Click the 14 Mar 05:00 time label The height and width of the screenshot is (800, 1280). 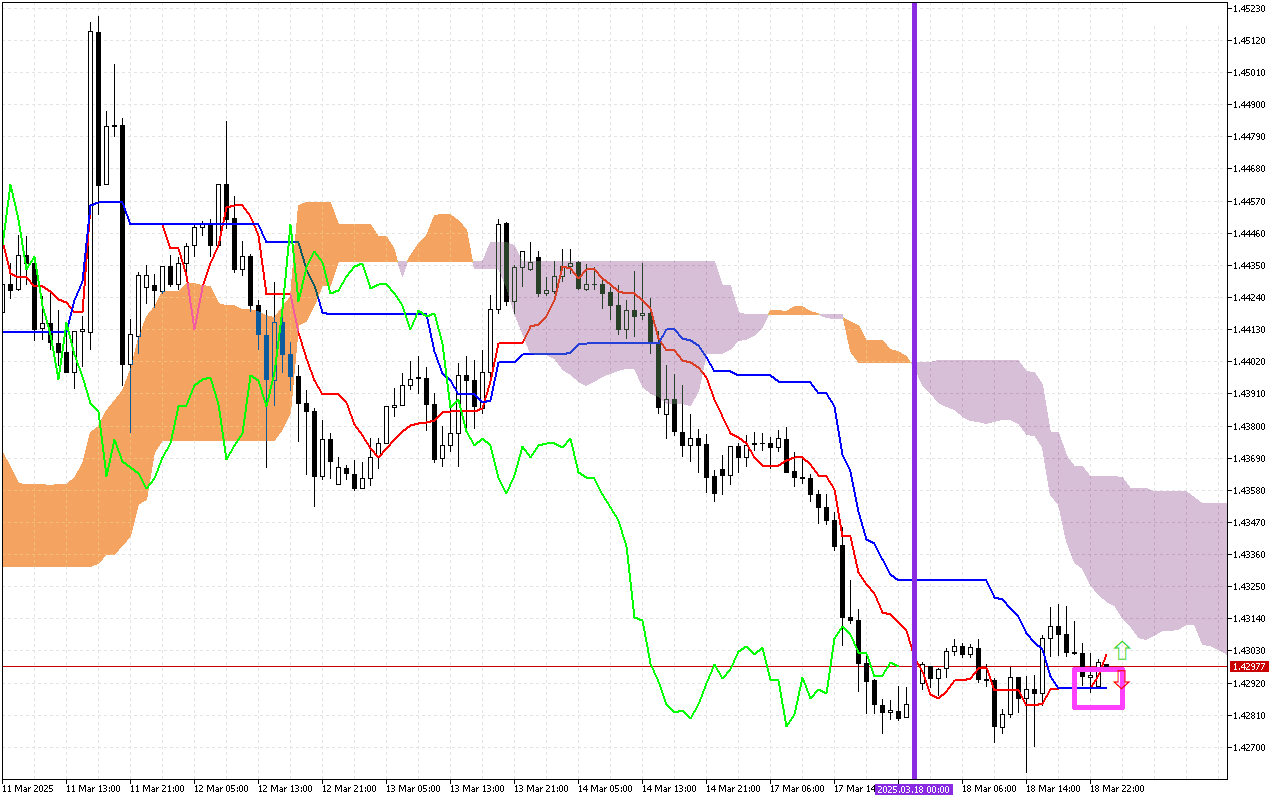click(603, 789)
